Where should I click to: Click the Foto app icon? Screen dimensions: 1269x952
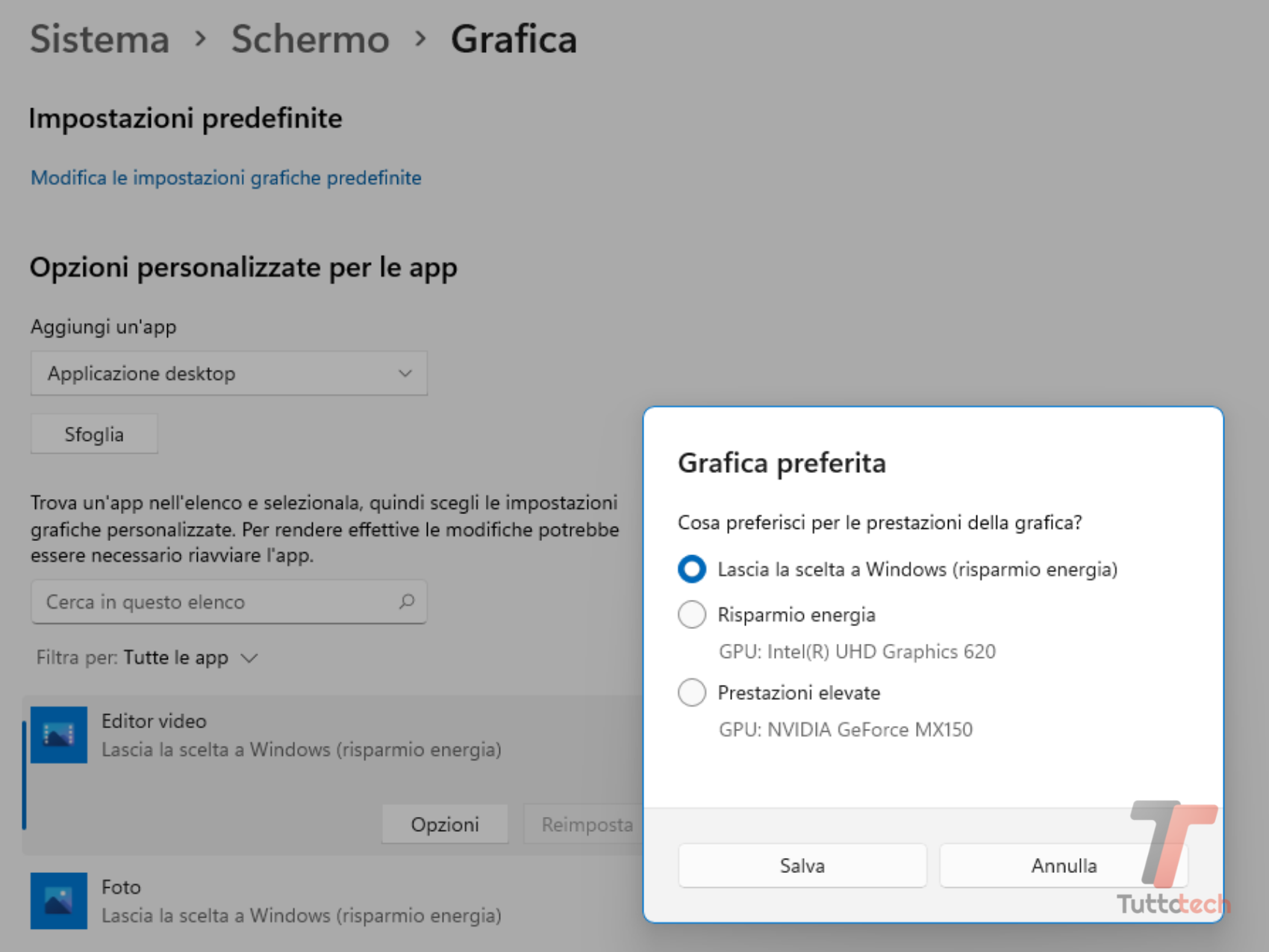[58, 901]
